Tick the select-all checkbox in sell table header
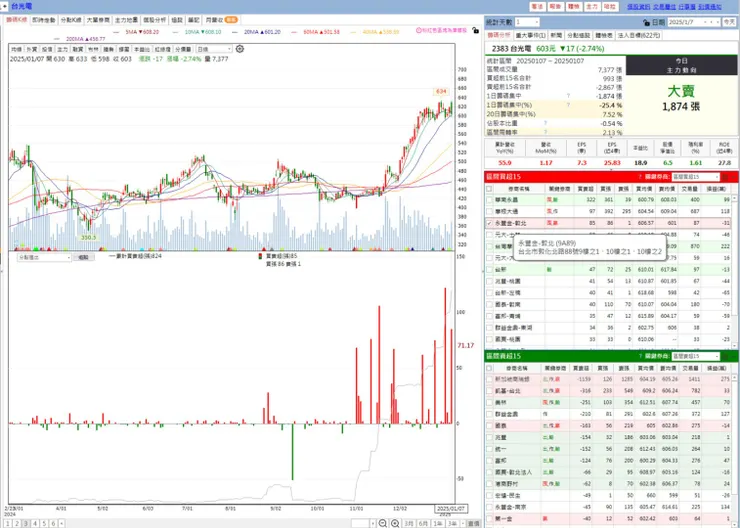The height and width of the screenshot is (528, 740). coord(489,368)
